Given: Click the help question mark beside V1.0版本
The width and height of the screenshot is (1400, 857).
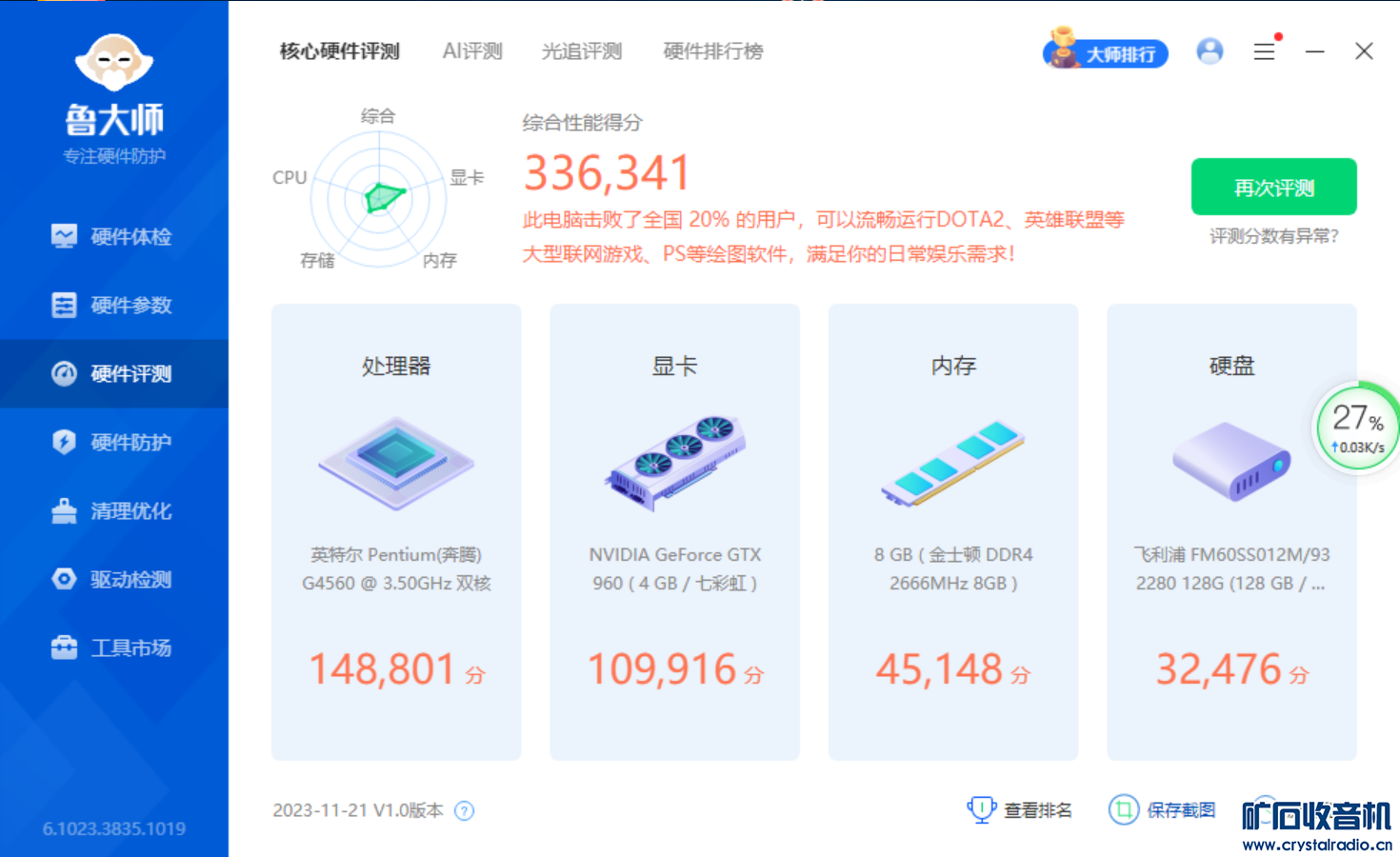Looking at the screenshot, I should 465,810.
